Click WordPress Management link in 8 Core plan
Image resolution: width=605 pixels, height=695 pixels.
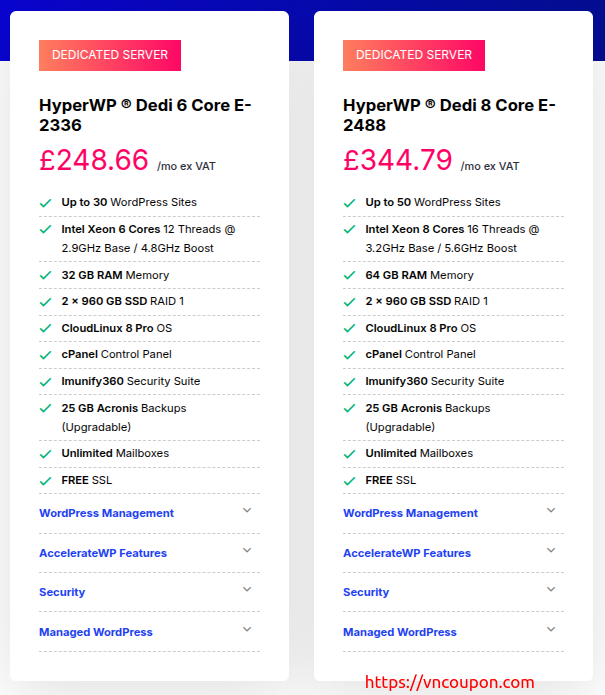[410, 513]
